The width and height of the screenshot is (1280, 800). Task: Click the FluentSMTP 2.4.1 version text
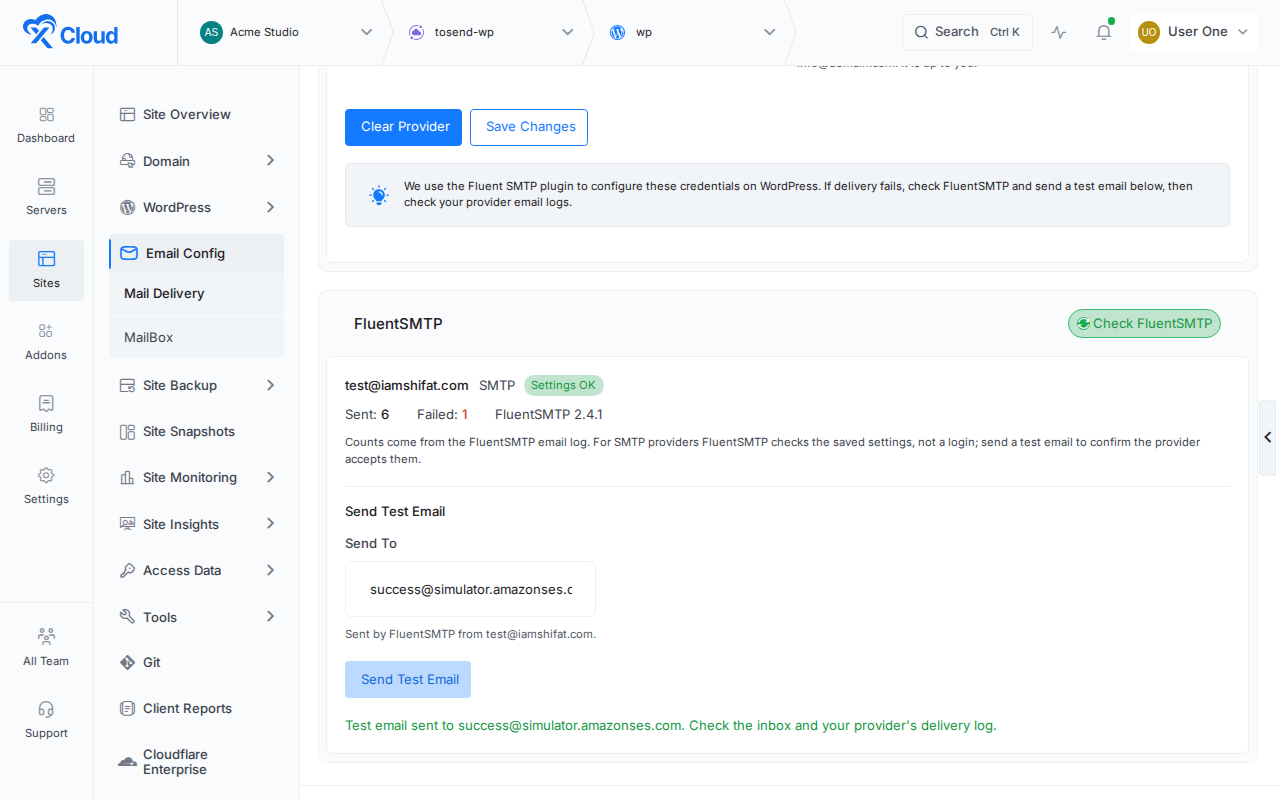click(549, 414)
